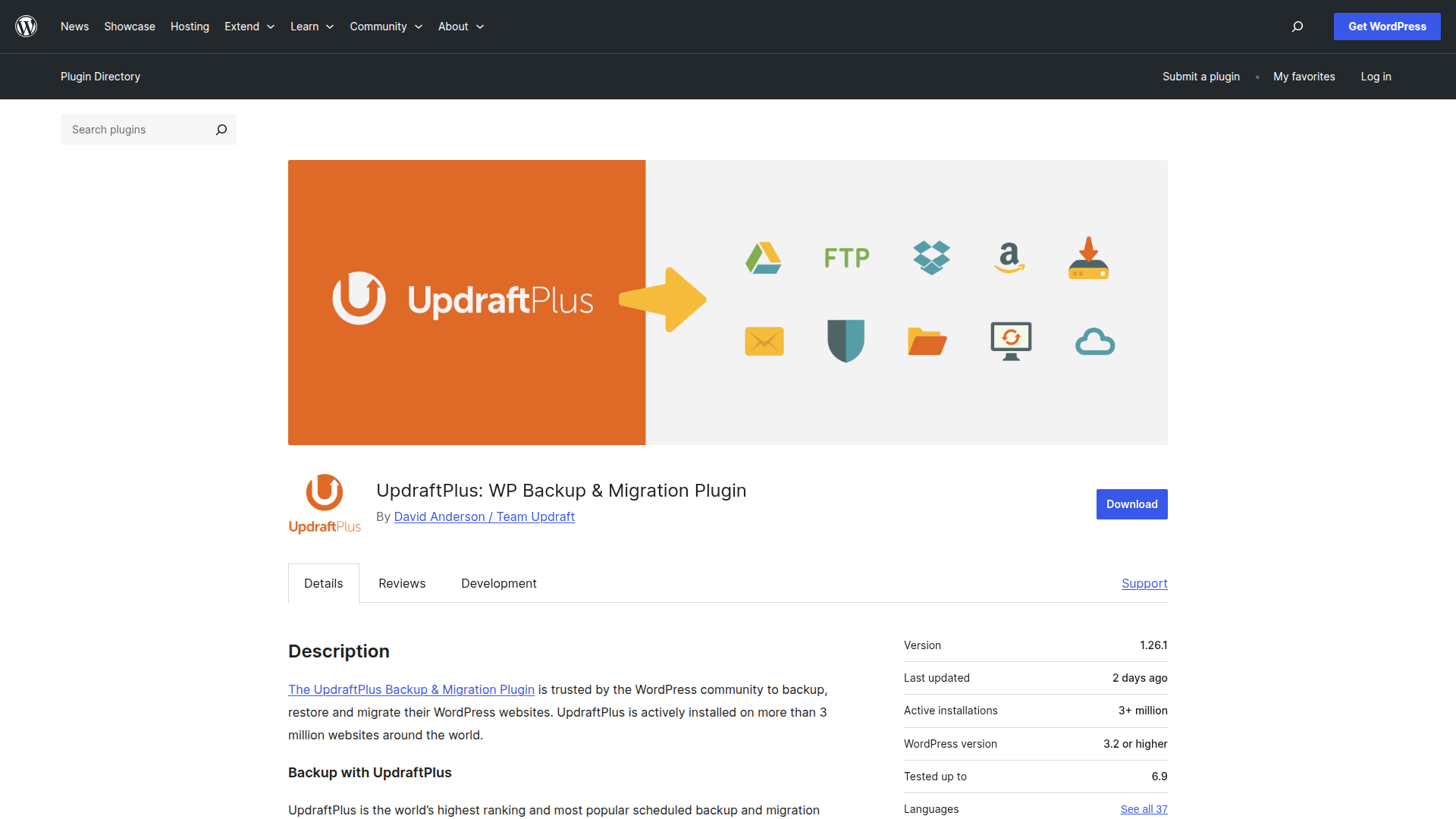The height and width of the screenshot is (819, 1456).
Task: Open See all 37 languages link
Action: pos(1144,809)
